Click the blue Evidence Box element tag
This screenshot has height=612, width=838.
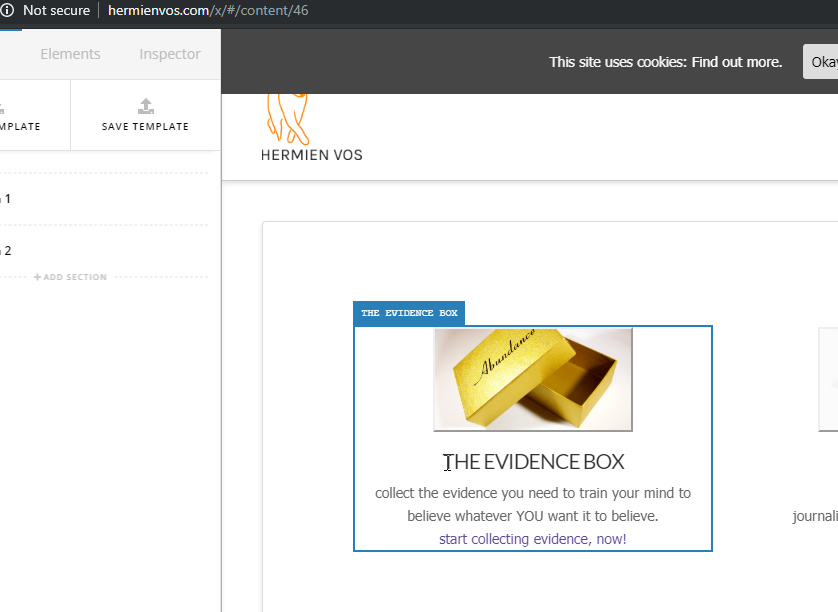(409, 313)
